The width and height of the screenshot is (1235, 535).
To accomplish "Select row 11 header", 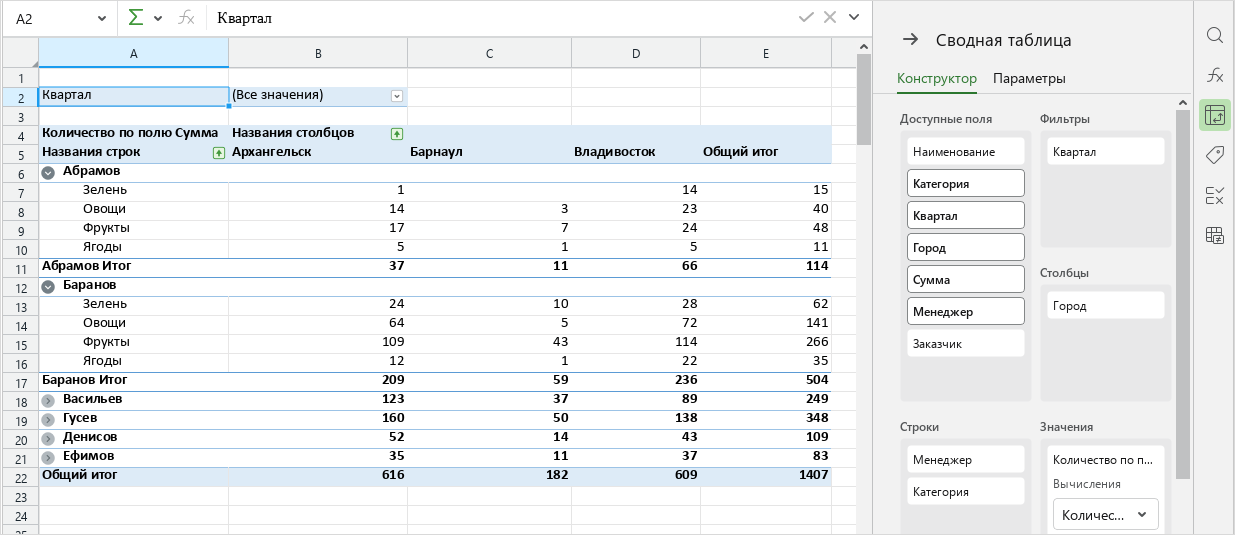I will point(19,267).
